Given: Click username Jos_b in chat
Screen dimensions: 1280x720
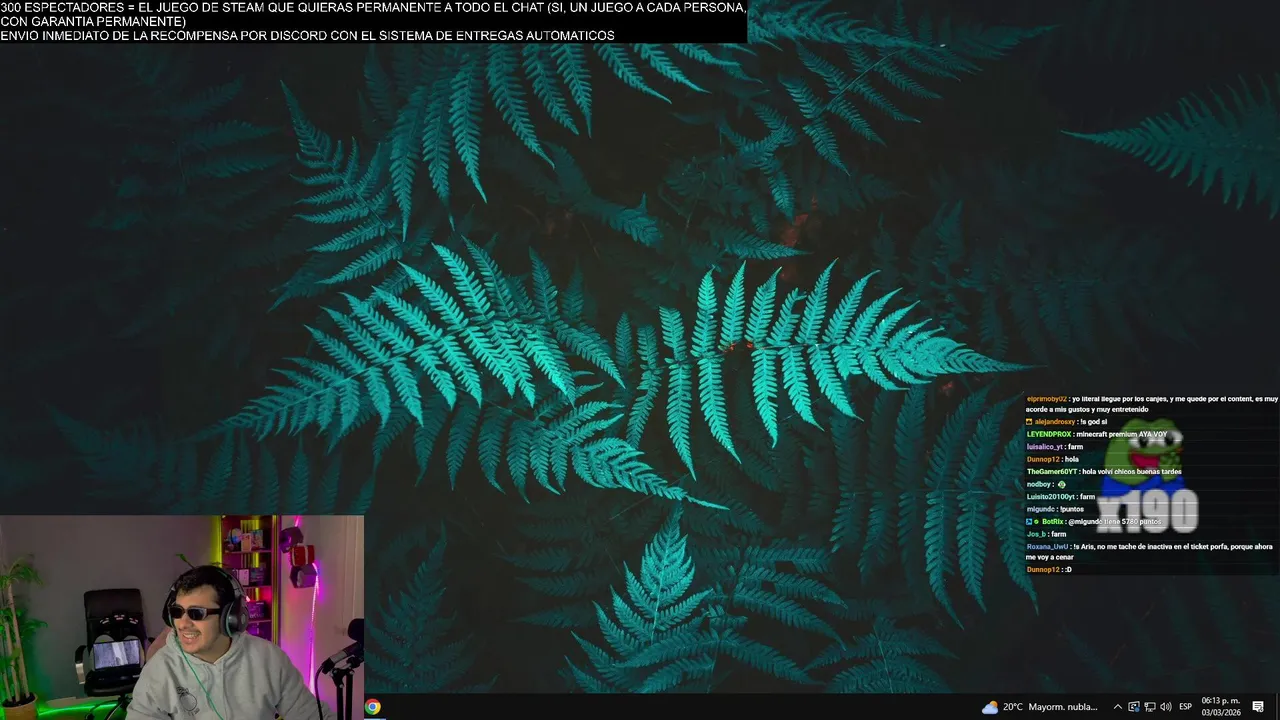Looking at the screenshot, I should (1035, 534).
